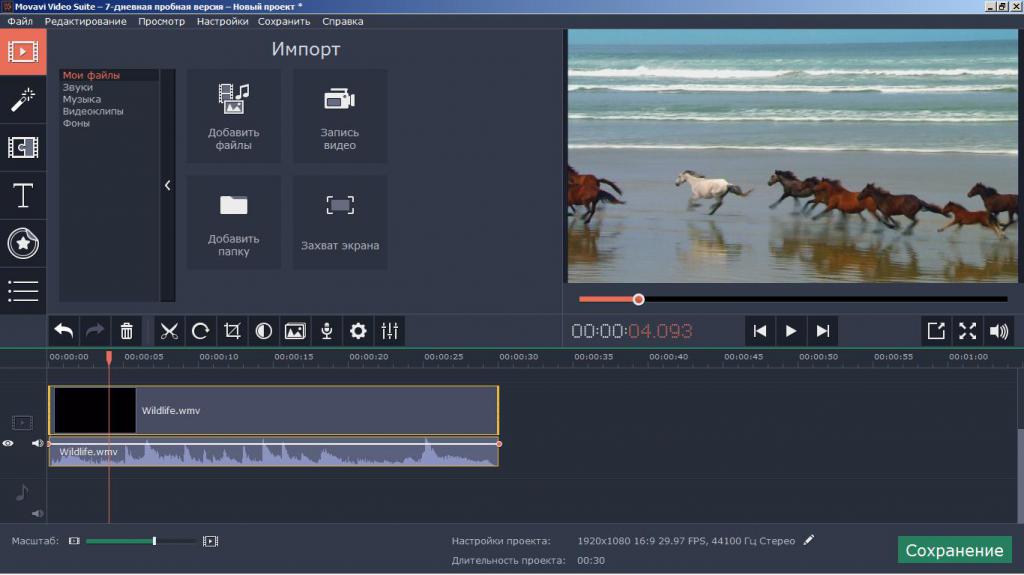The image size is (1024, 575).
Task: Open the Filters magic wand tab
Action: pos(23,100)
